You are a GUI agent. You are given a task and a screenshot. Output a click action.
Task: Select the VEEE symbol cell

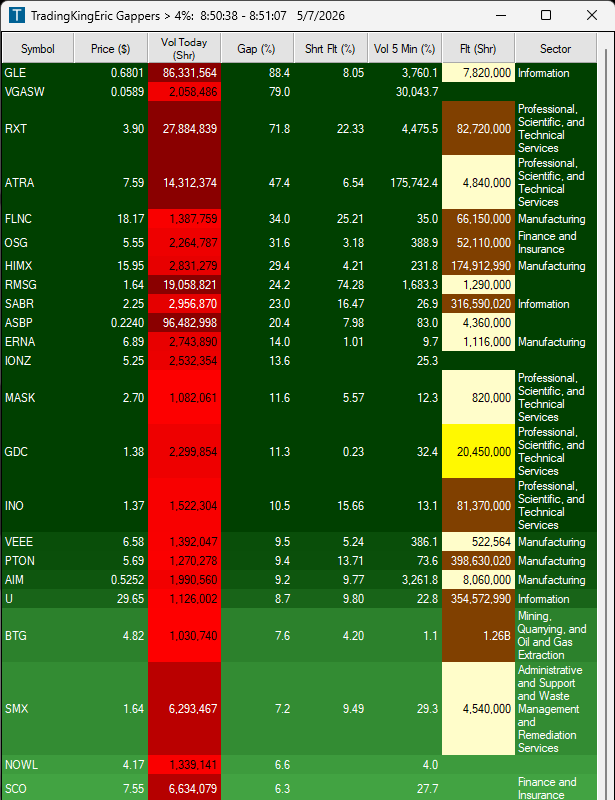(38, 542)
